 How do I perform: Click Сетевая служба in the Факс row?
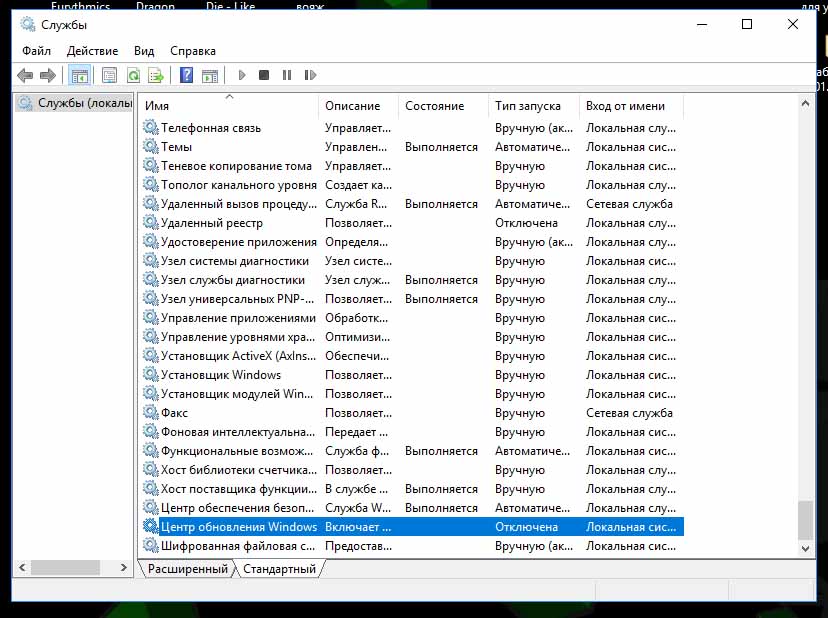coord(629,413)
